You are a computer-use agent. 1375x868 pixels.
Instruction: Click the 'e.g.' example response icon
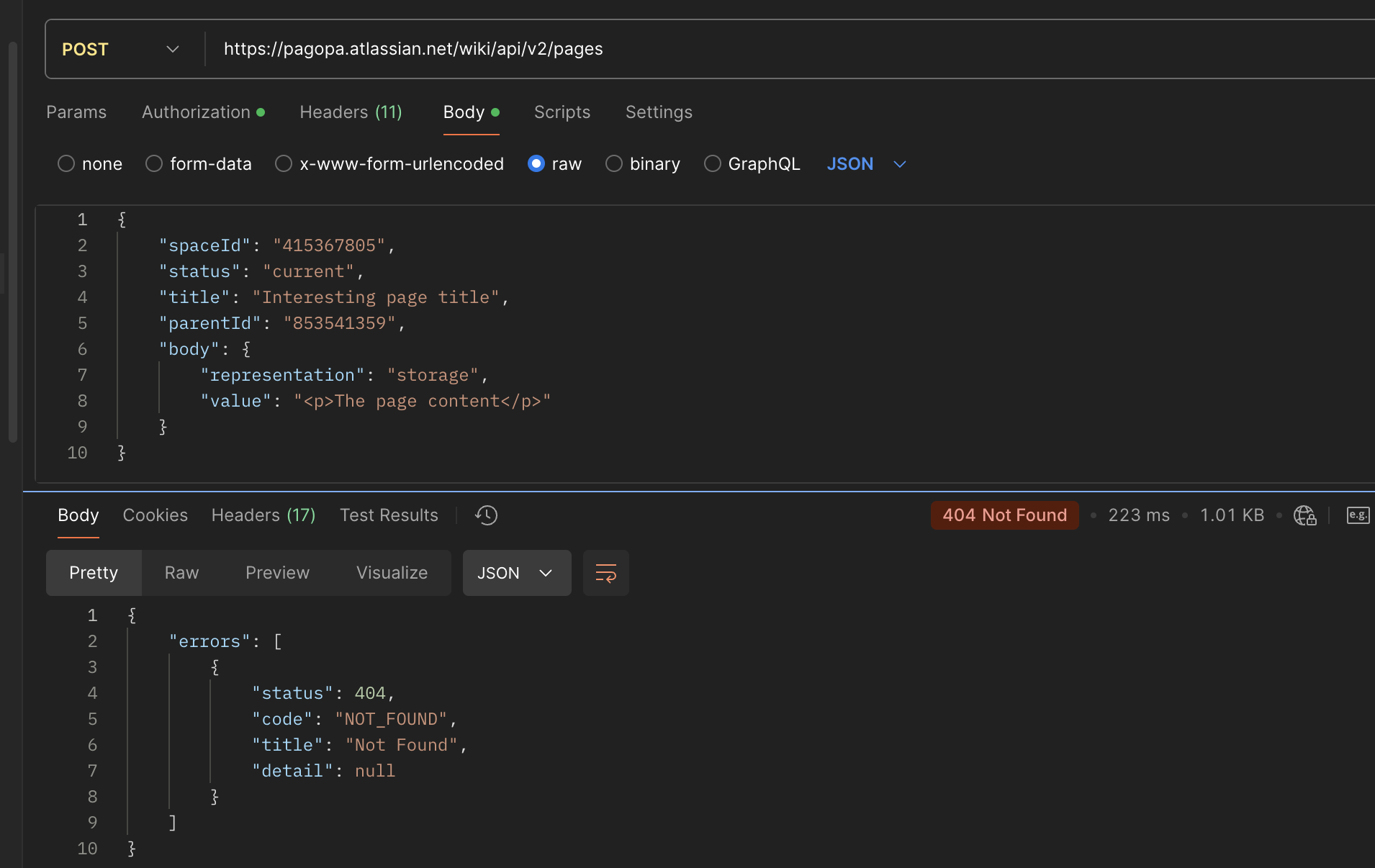tap(1358, 515)
